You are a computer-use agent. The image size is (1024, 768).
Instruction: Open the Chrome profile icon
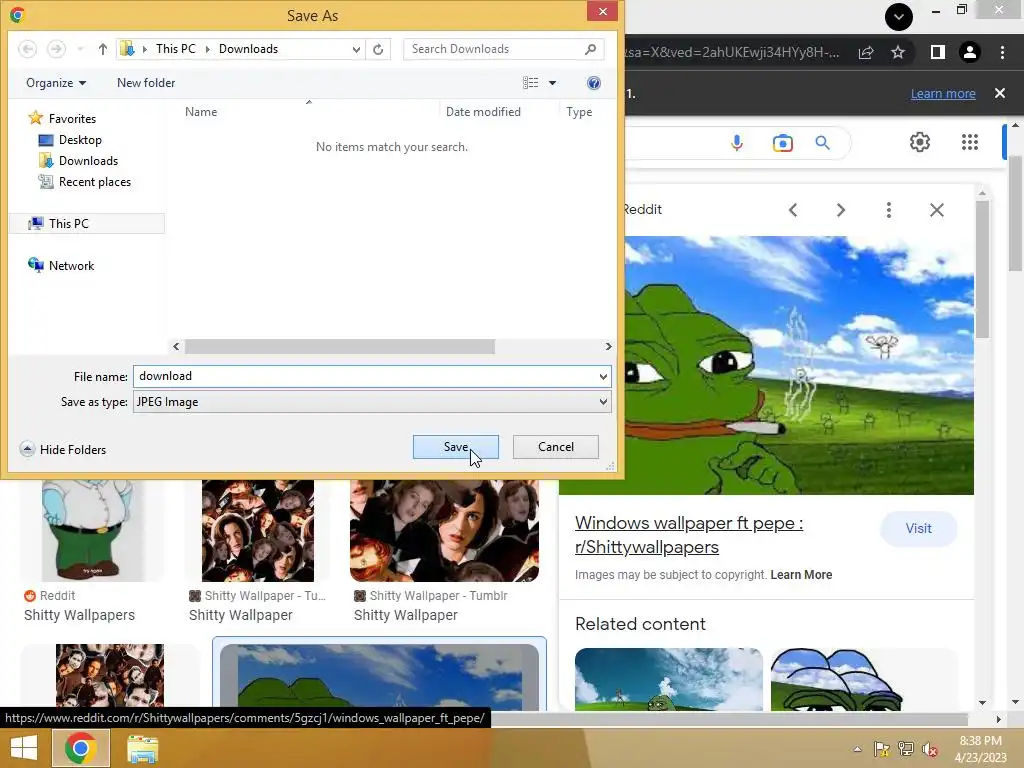tap(970, 52)
